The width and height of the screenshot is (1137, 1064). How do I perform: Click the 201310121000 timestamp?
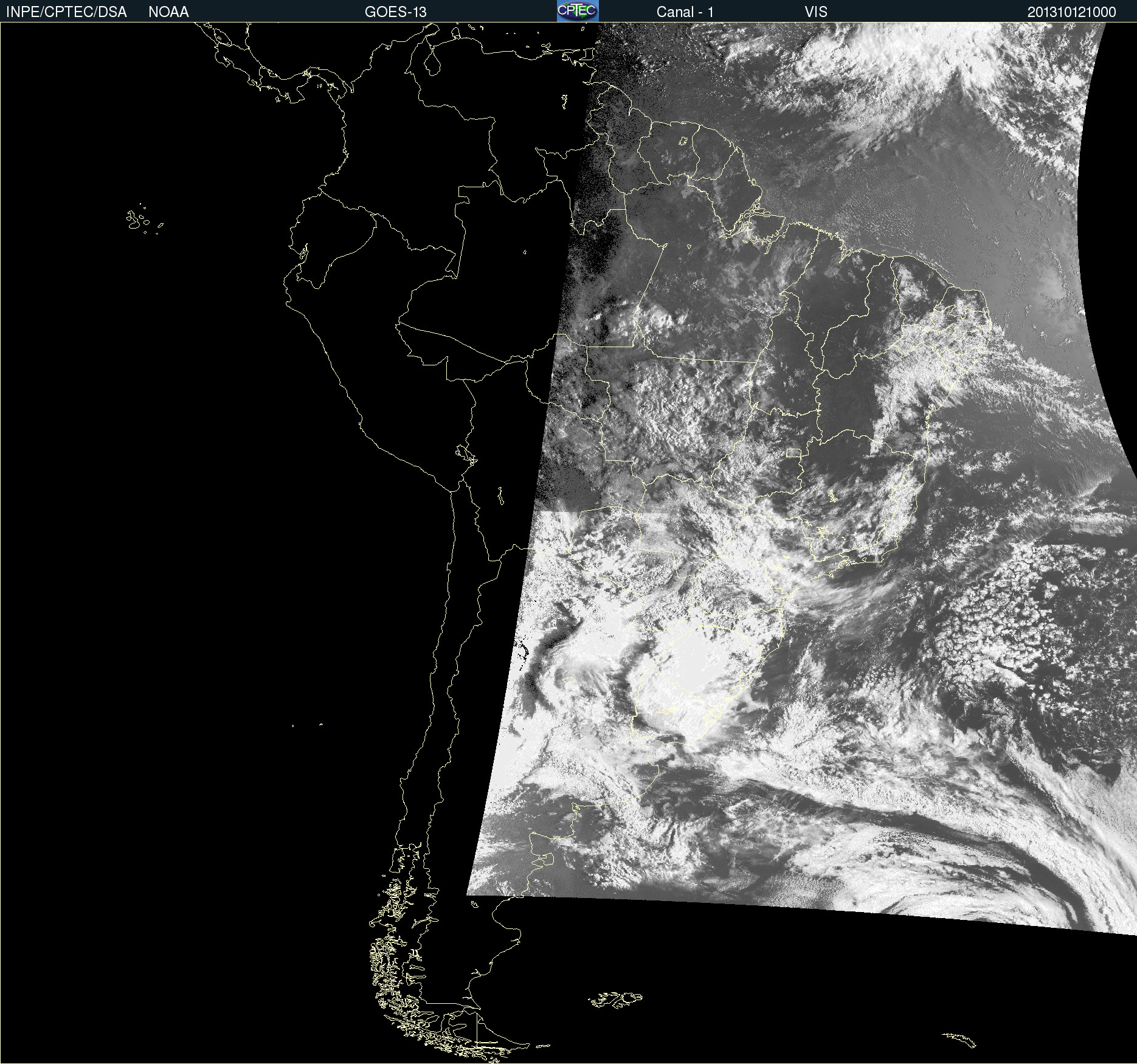pyautogui.click(x=1072, y=12)
